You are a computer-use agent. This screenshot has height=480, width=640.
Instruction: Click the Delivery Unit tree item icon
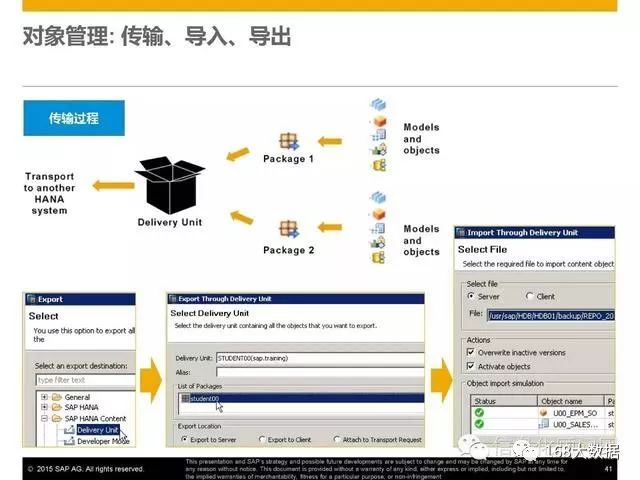(69, 430)
